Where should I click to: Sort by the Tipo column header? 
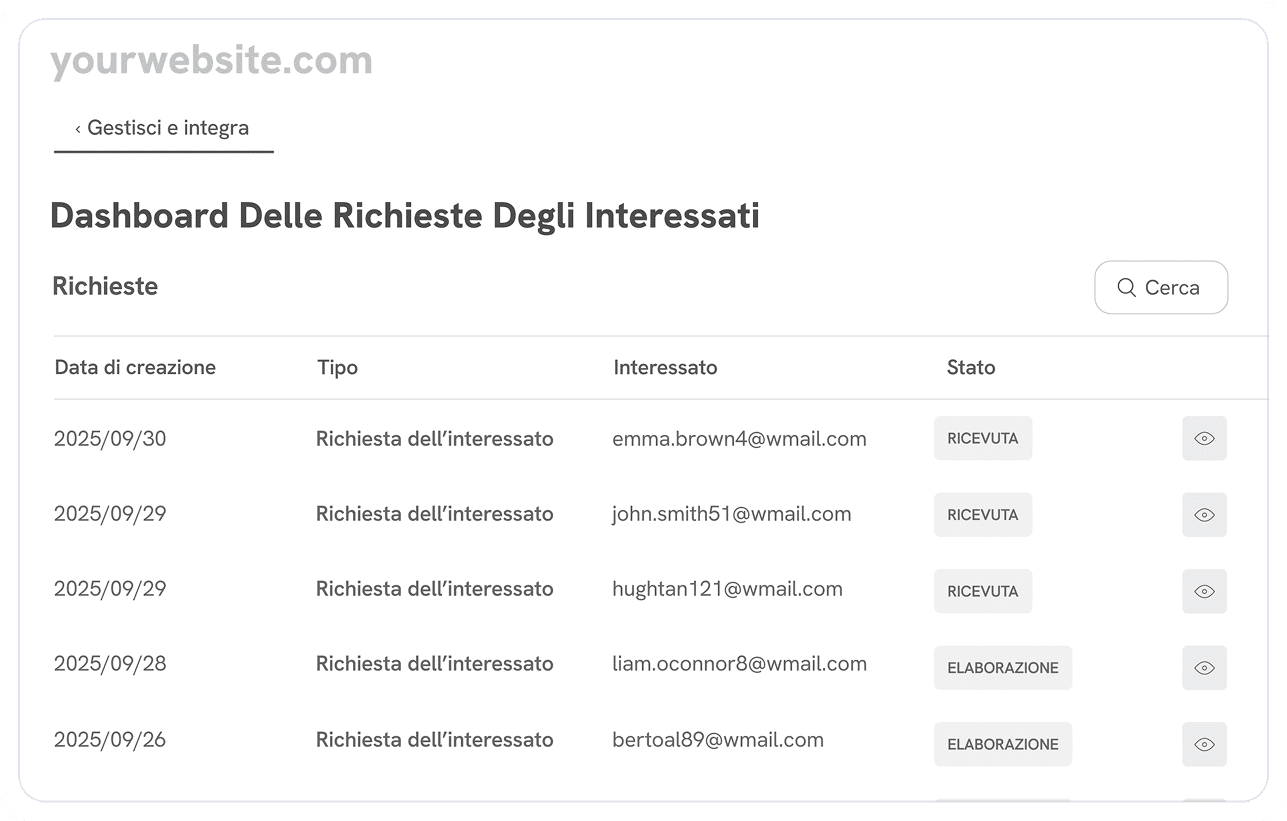coord(337,367)
